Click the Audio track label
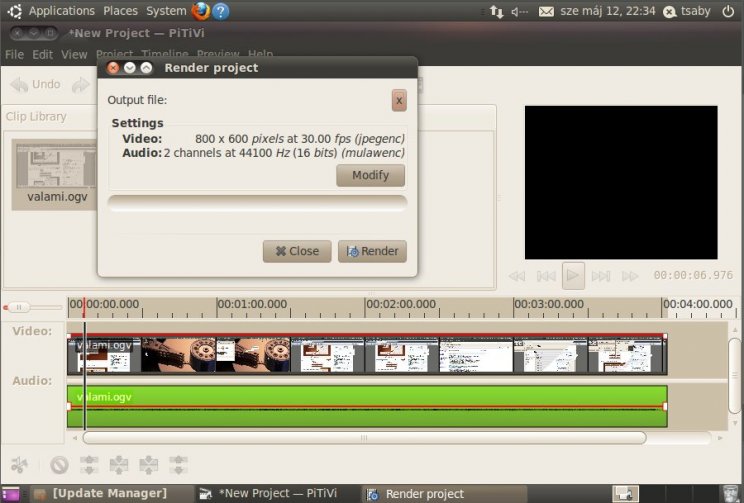Image resolution: width=744 pixels, height=503 pixels. [x=32, y=381]
